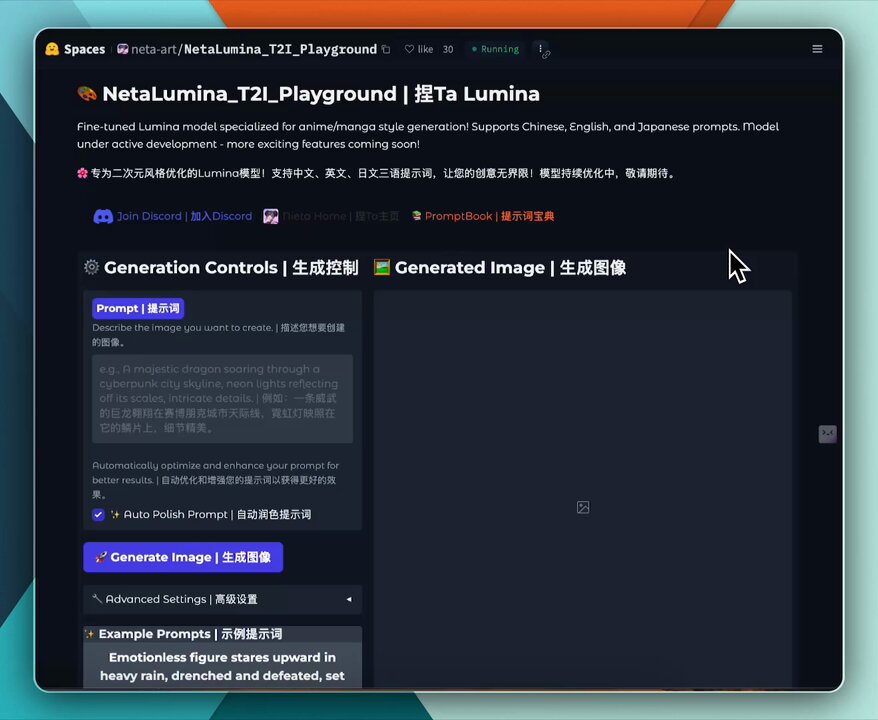Click in the Prompt text area
The width and height of the screenshot is (878, 720).
[x=222, y=399]
